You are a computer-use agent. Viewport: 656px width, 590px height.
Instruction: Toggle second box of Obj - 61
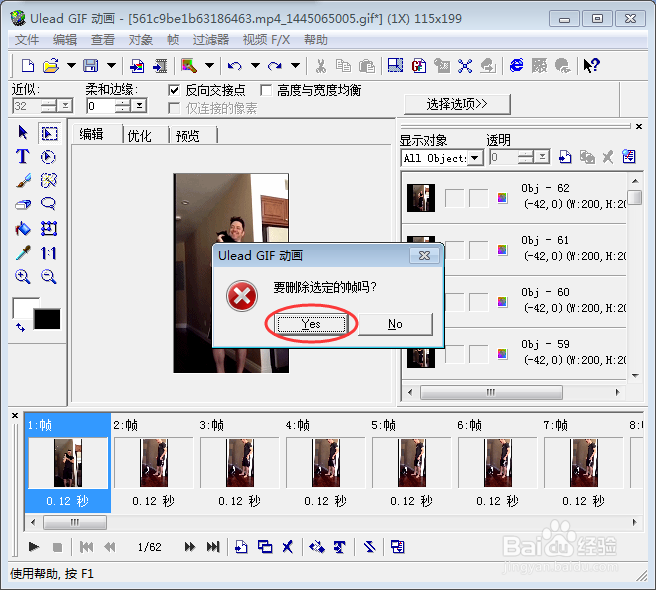pyautogui.click(x=479, y=250)
